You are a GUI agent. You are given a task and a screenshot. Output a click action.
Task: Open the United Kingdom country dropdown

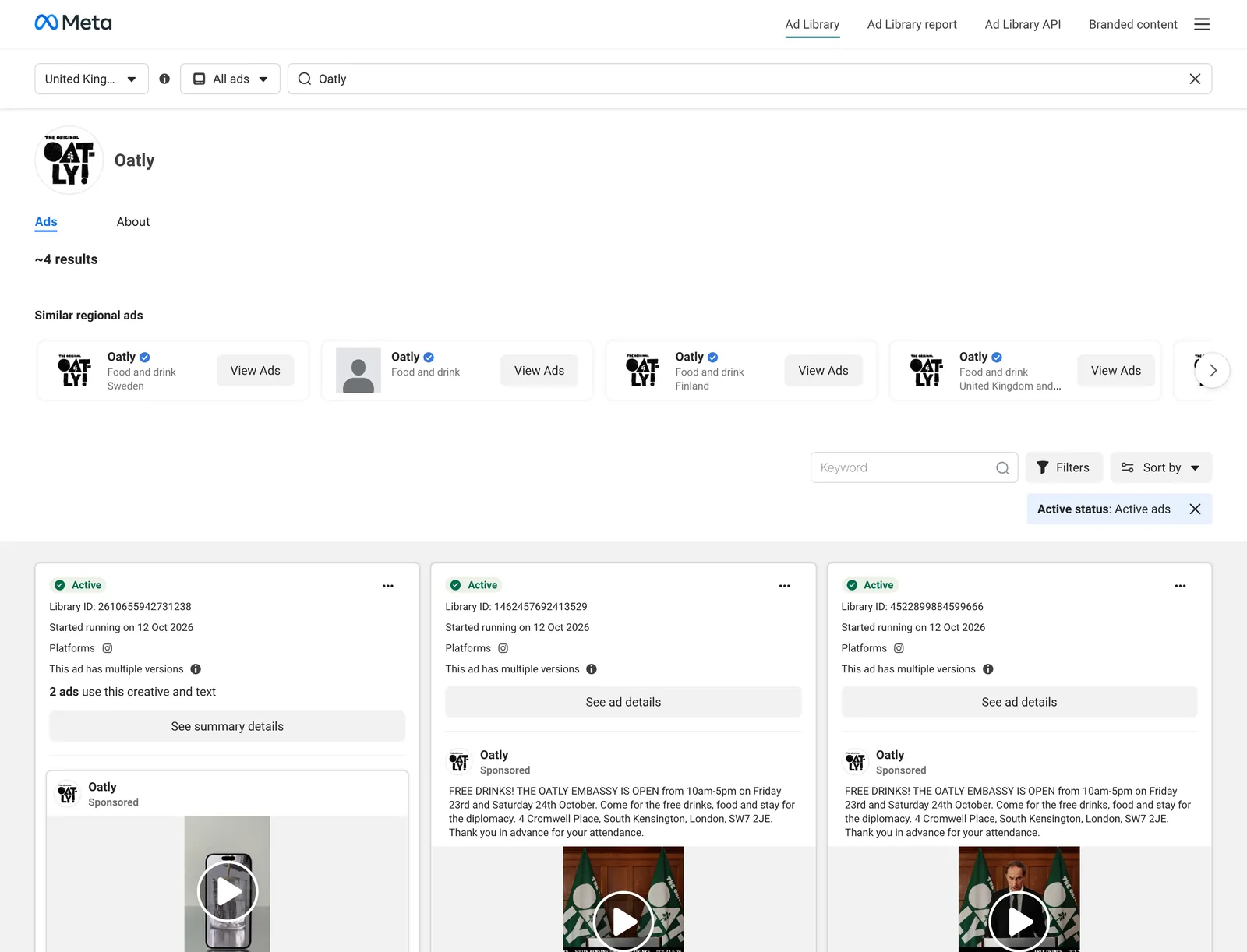coord(92,79)
